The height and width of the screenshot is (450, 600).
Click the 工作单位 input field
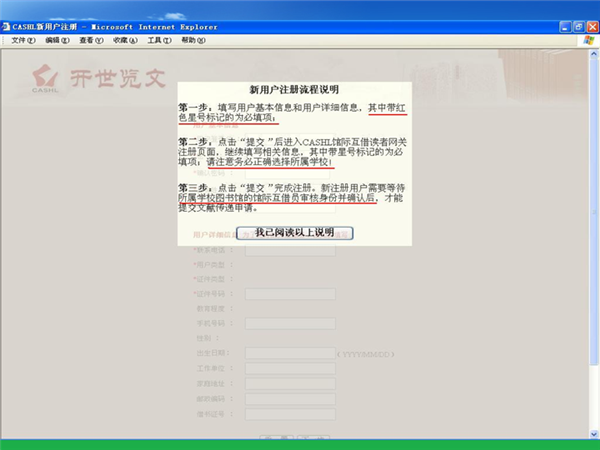(x=290, y=368)
